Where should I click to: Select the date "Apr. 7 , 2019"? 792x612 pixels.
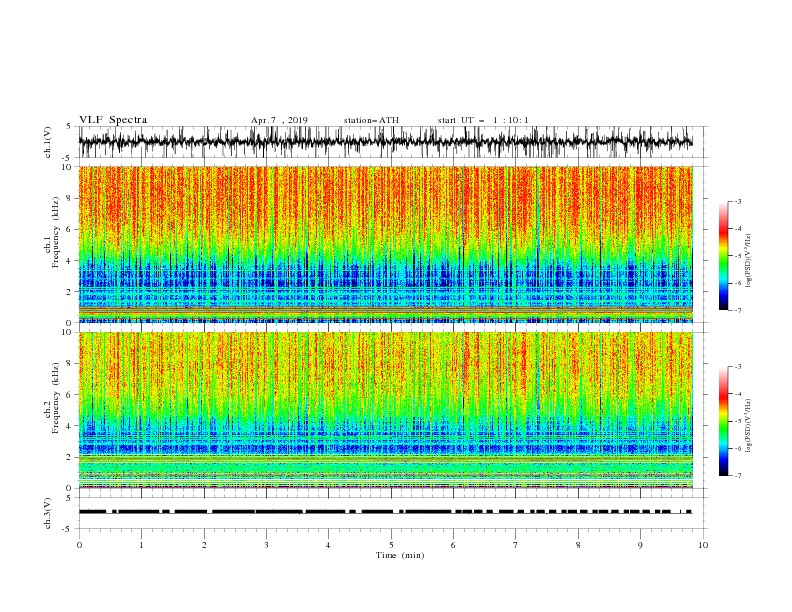tap(279, 120)
